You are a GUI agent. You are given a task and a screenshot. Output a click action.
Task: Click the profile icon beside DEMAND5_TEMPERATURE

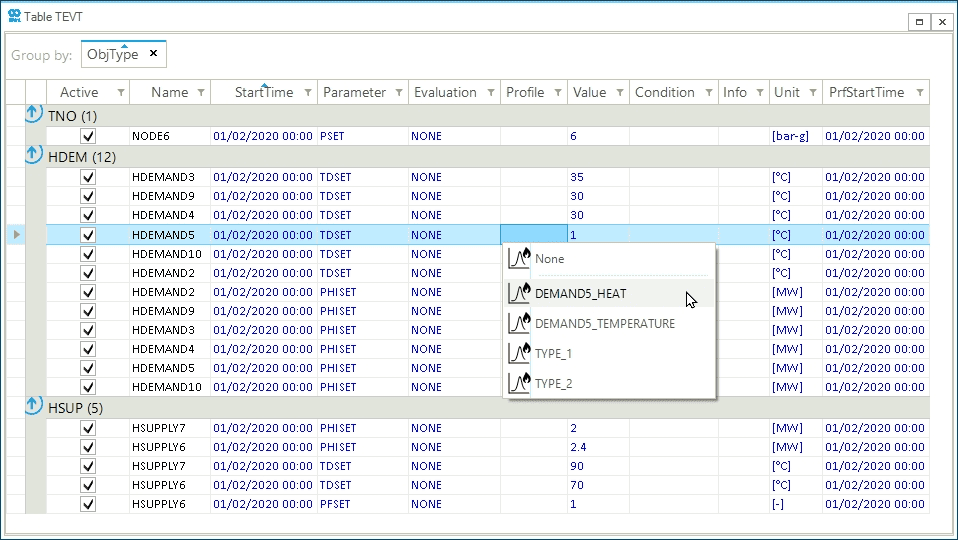coord(519,323)
